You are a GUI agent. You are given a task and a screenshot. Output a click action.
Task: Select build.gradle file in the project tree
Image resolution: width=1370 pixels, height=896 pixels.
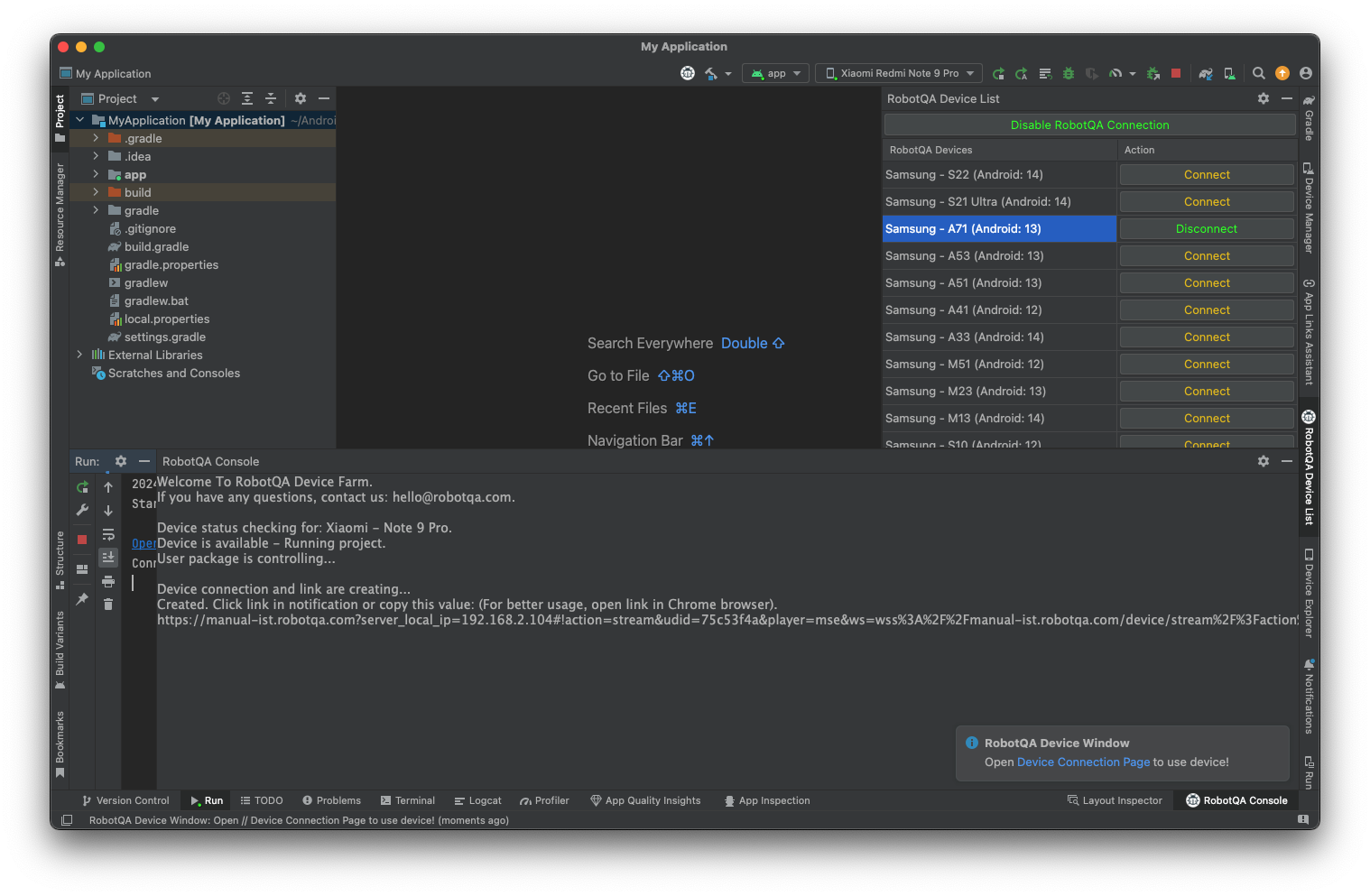156,247
